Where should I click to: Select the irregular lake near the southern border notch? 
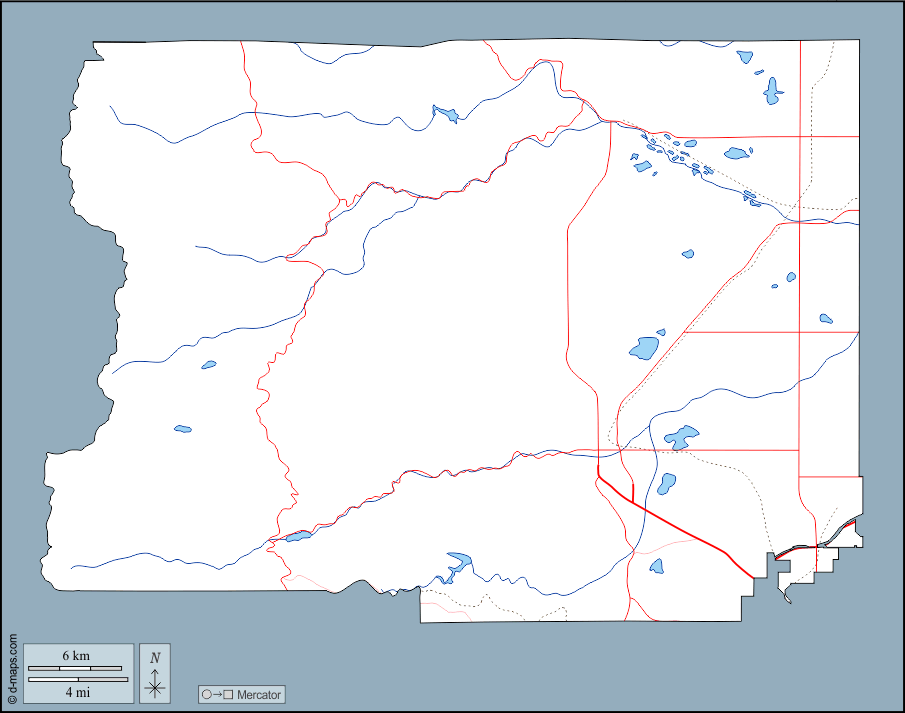[458, 563]
